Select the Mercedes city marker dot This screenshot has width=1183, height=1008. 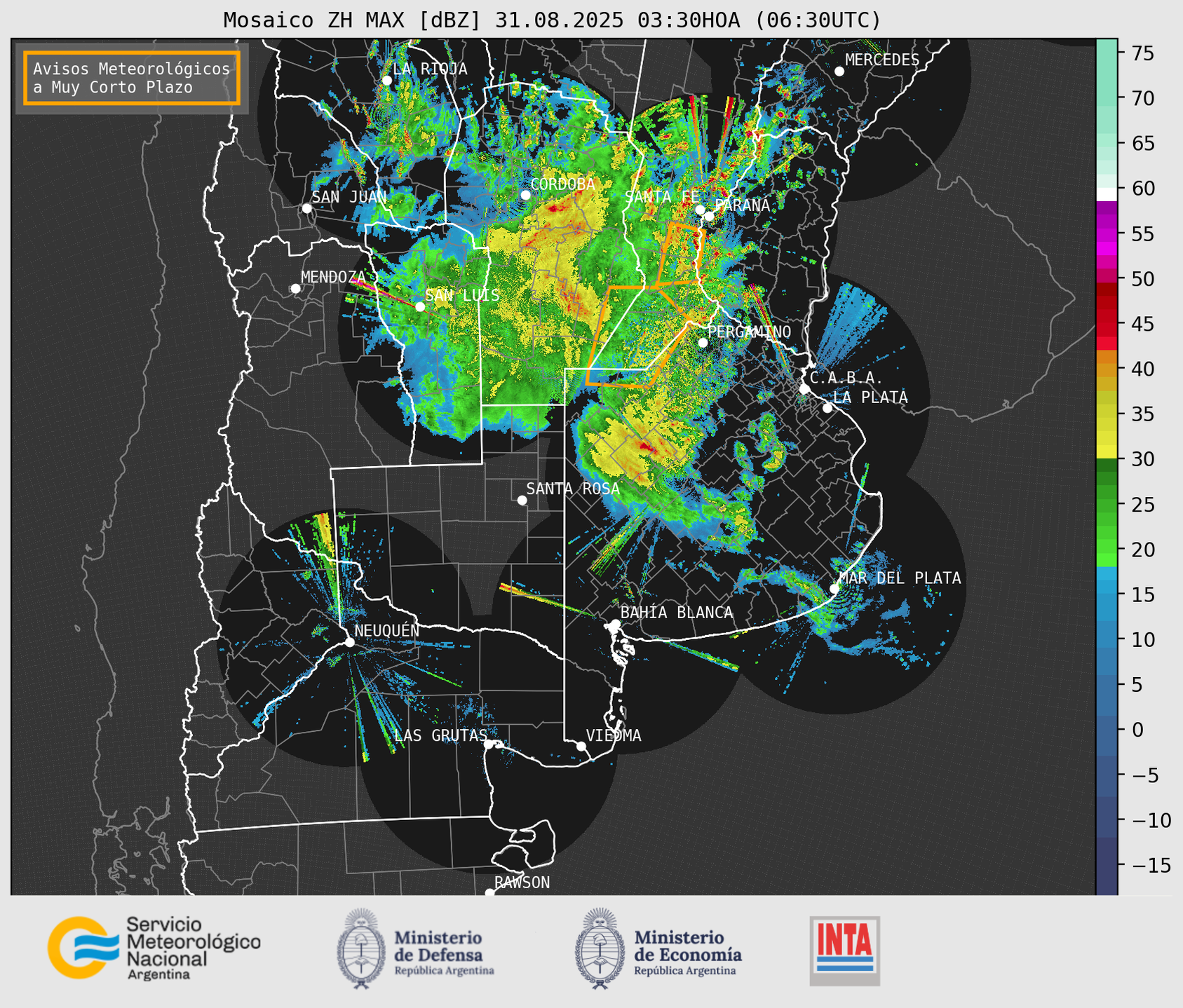point(839,71)
